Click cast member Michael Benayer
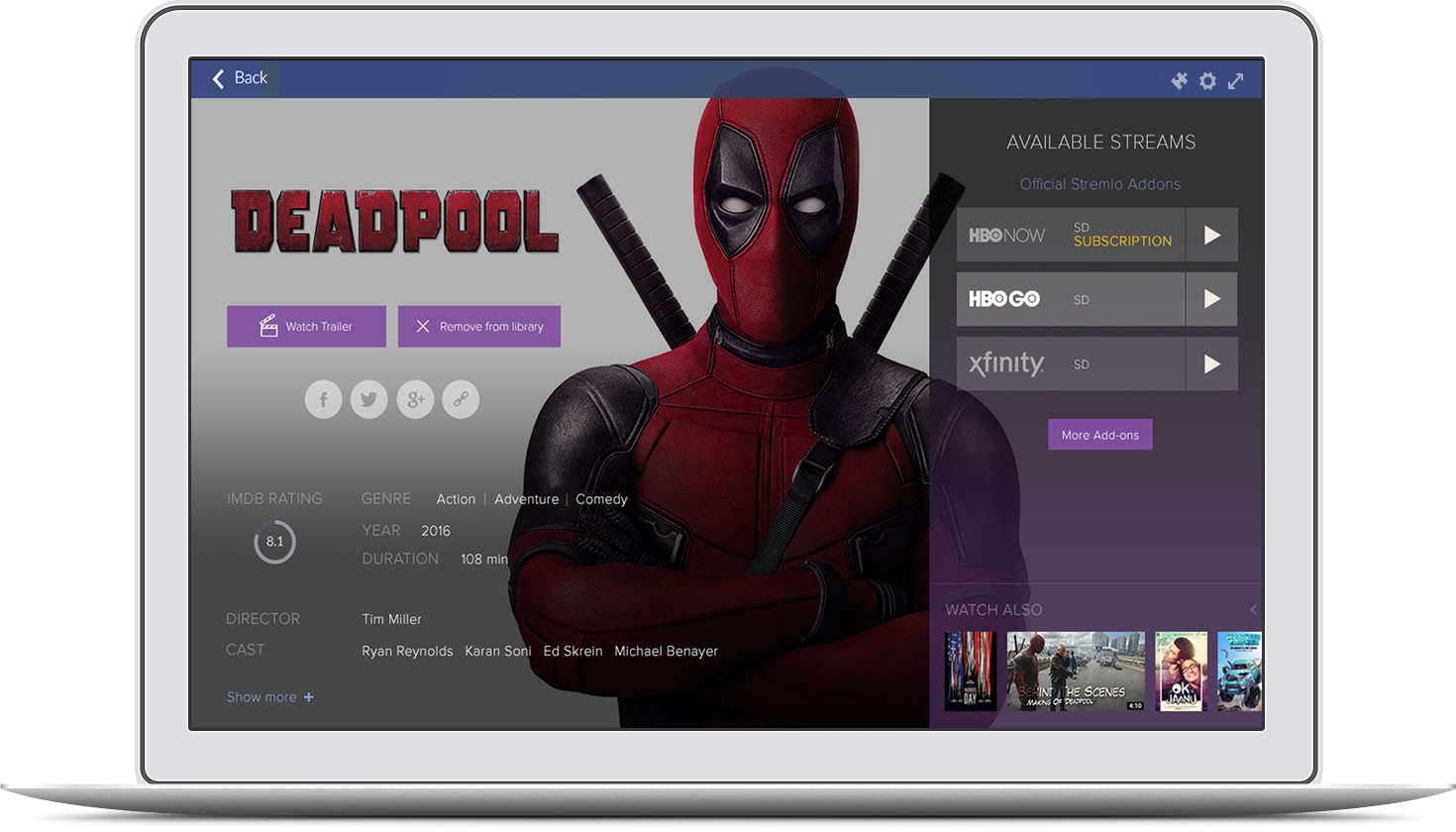This screenshot has width=1456, height=832. click(666, 651)
